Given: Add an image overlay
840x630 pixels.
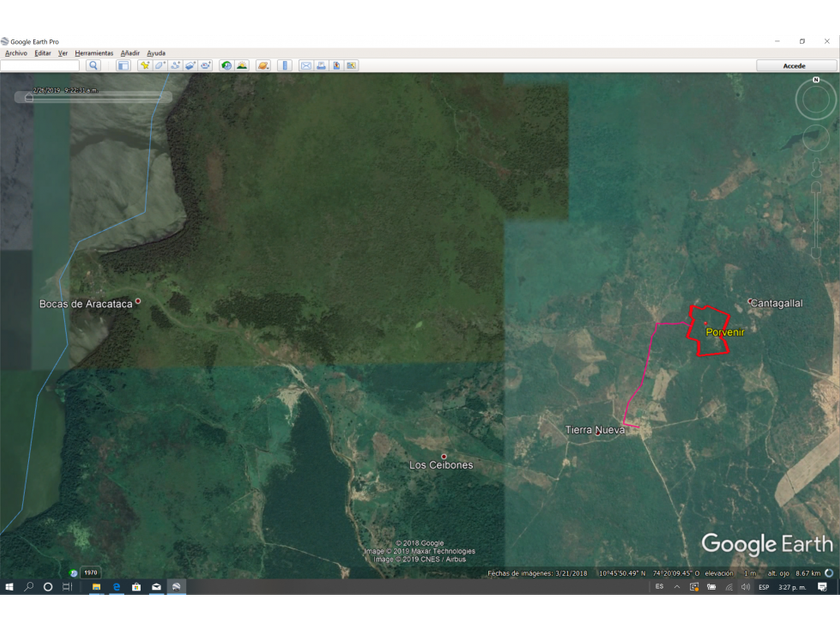Looking at the screenshot, I should (x=190, y=65).
